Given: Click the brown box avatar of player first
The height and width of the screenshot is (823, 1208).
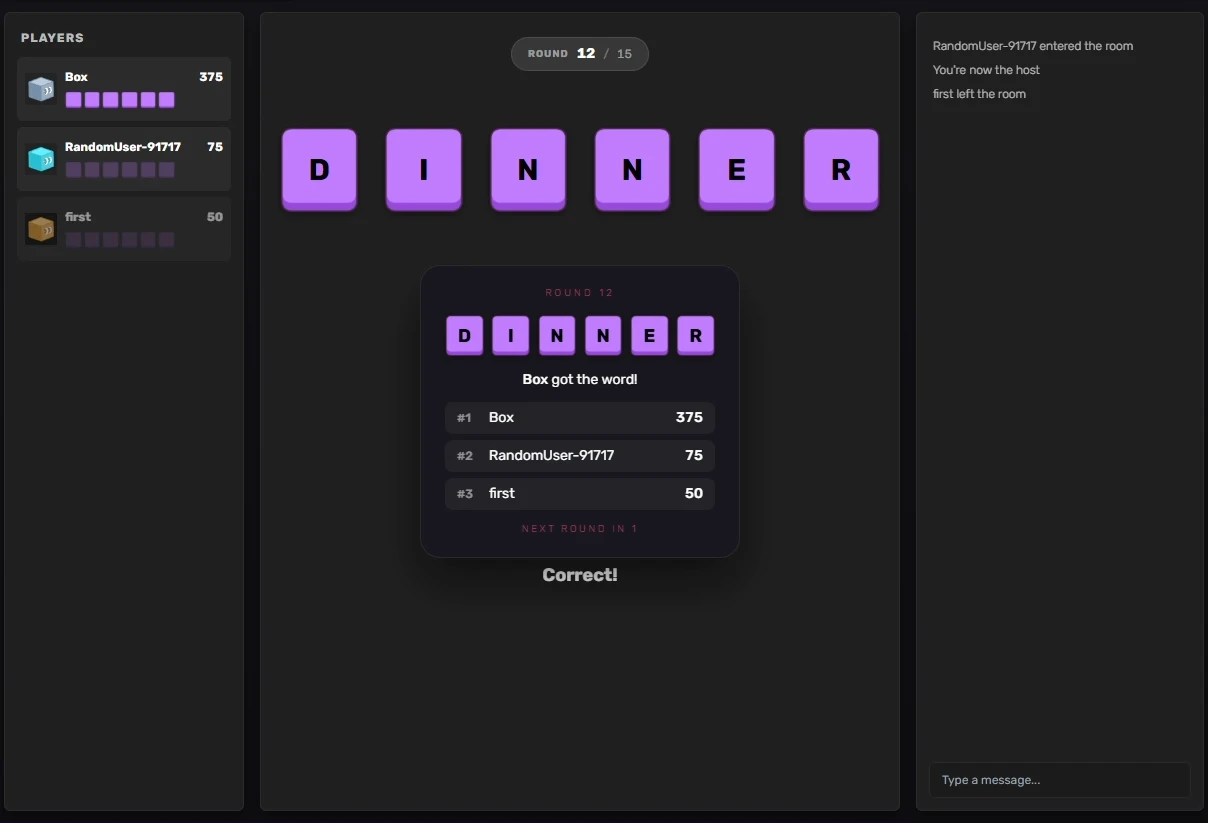Looking at the screenshot, I should 41,229.
